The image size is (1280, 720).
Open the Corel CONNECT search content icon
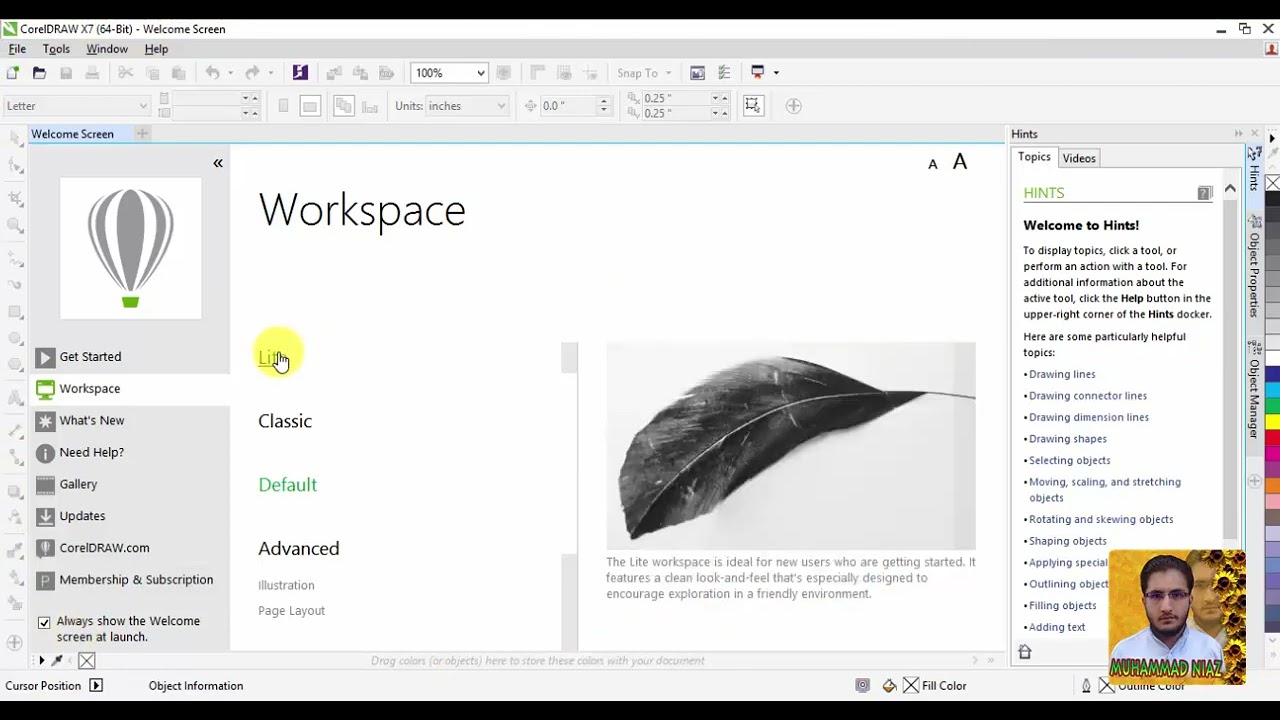[x=300, y=73]
